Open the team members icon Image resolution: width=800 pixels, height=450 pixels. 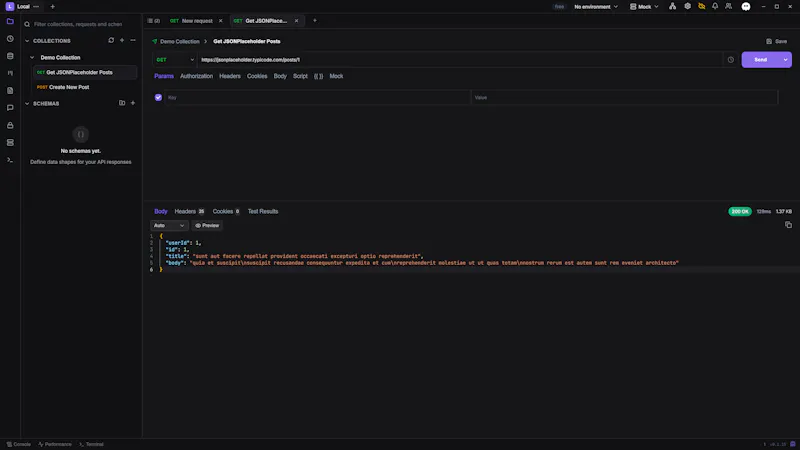tap(729, 7)
